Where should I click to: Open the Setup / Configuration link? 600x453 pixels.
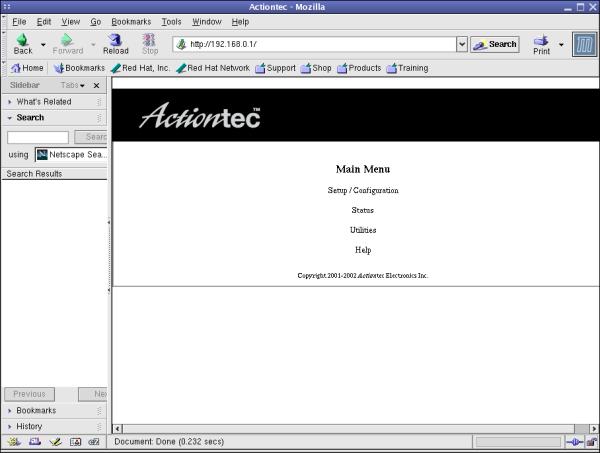tap(363, 190)
